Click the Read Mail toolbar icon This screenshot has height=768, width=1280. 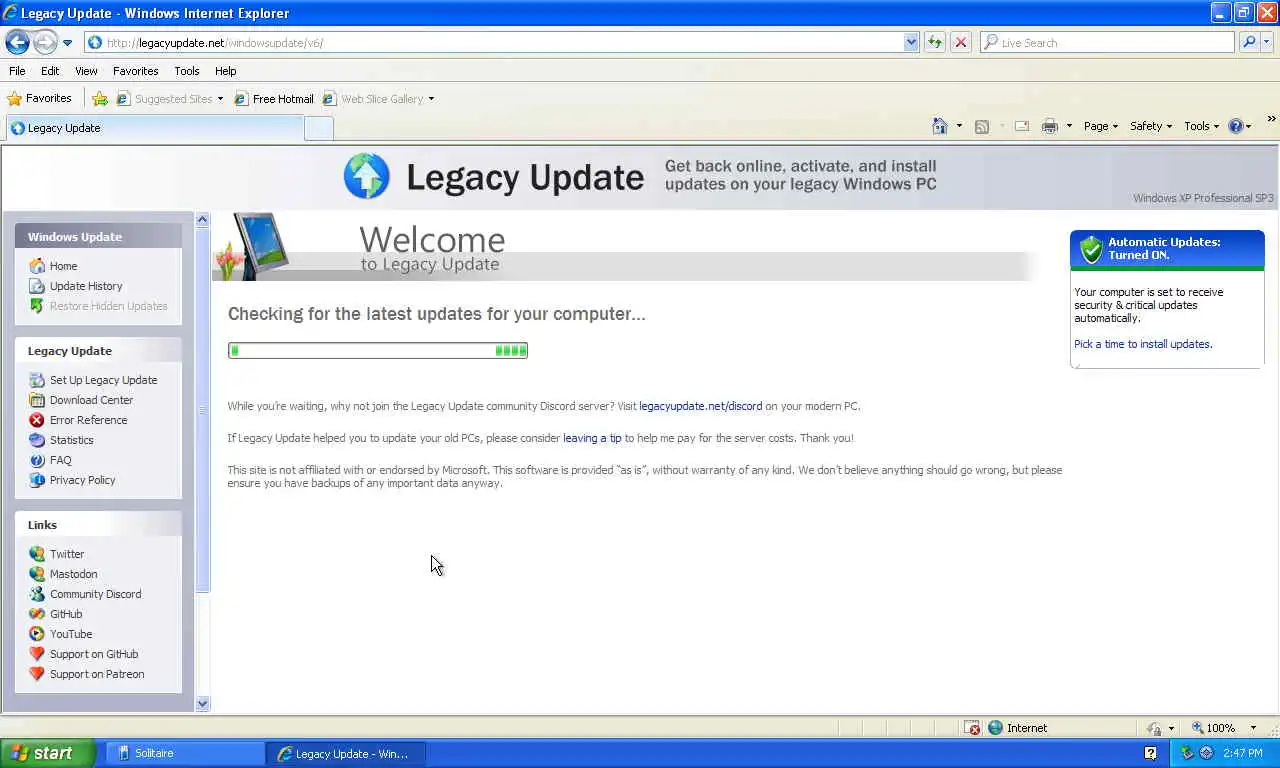tap(1021, 126)
